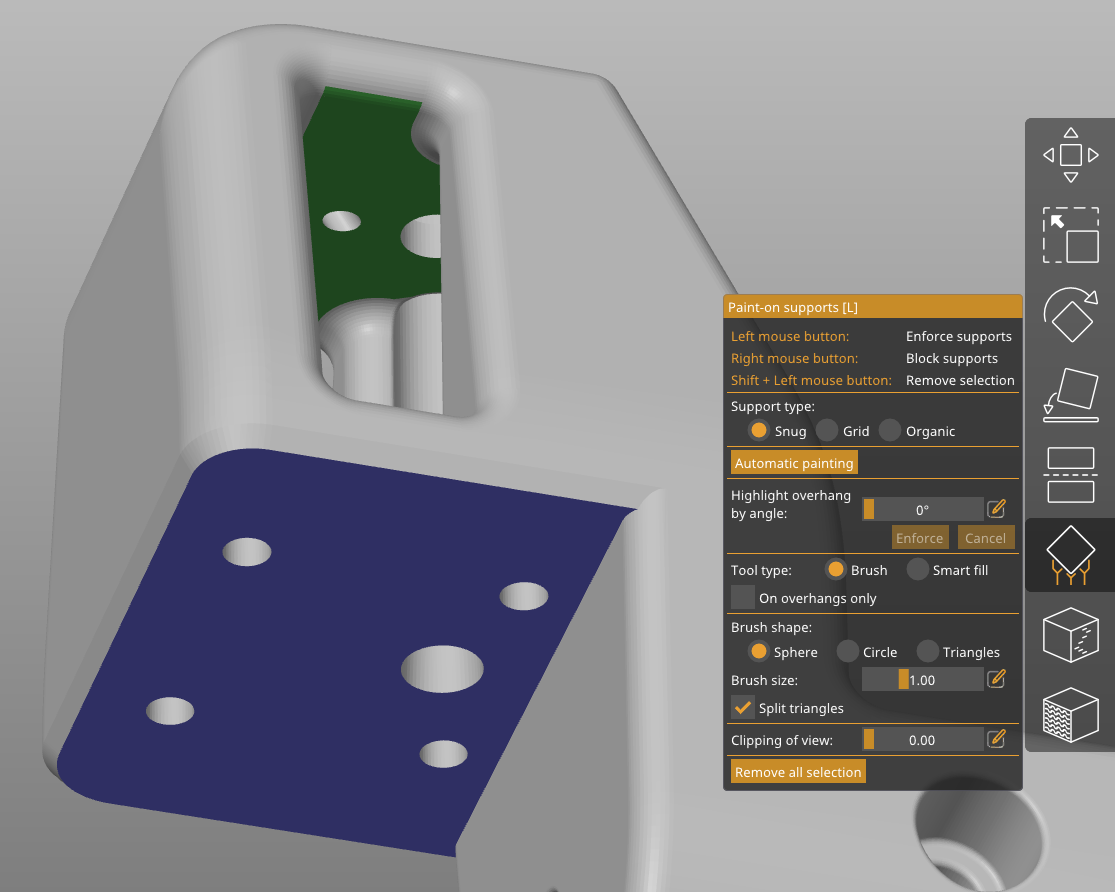Open the Place on face tool
1115x892 pixels.
point(1070,393)
